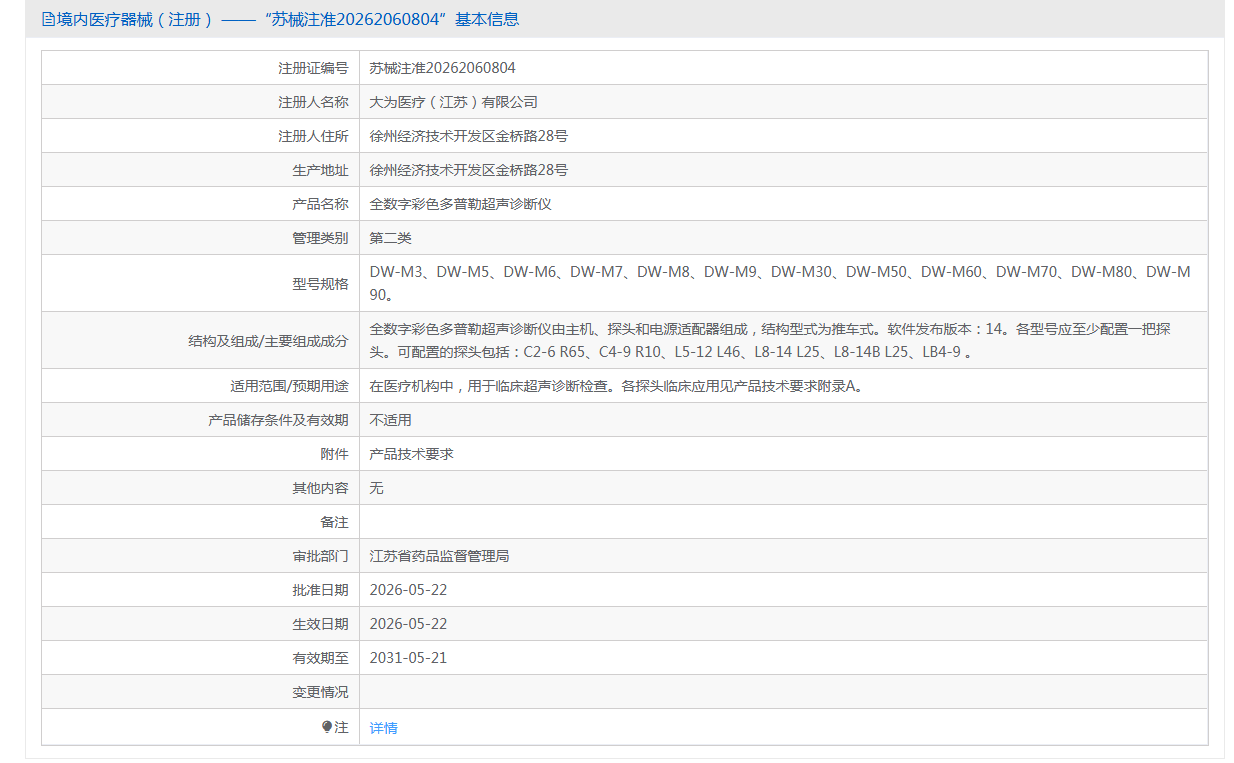The image size is (1234, 763).
Task: Click the 适用范围/预期用途 label
Action: (x=289, y=386)
